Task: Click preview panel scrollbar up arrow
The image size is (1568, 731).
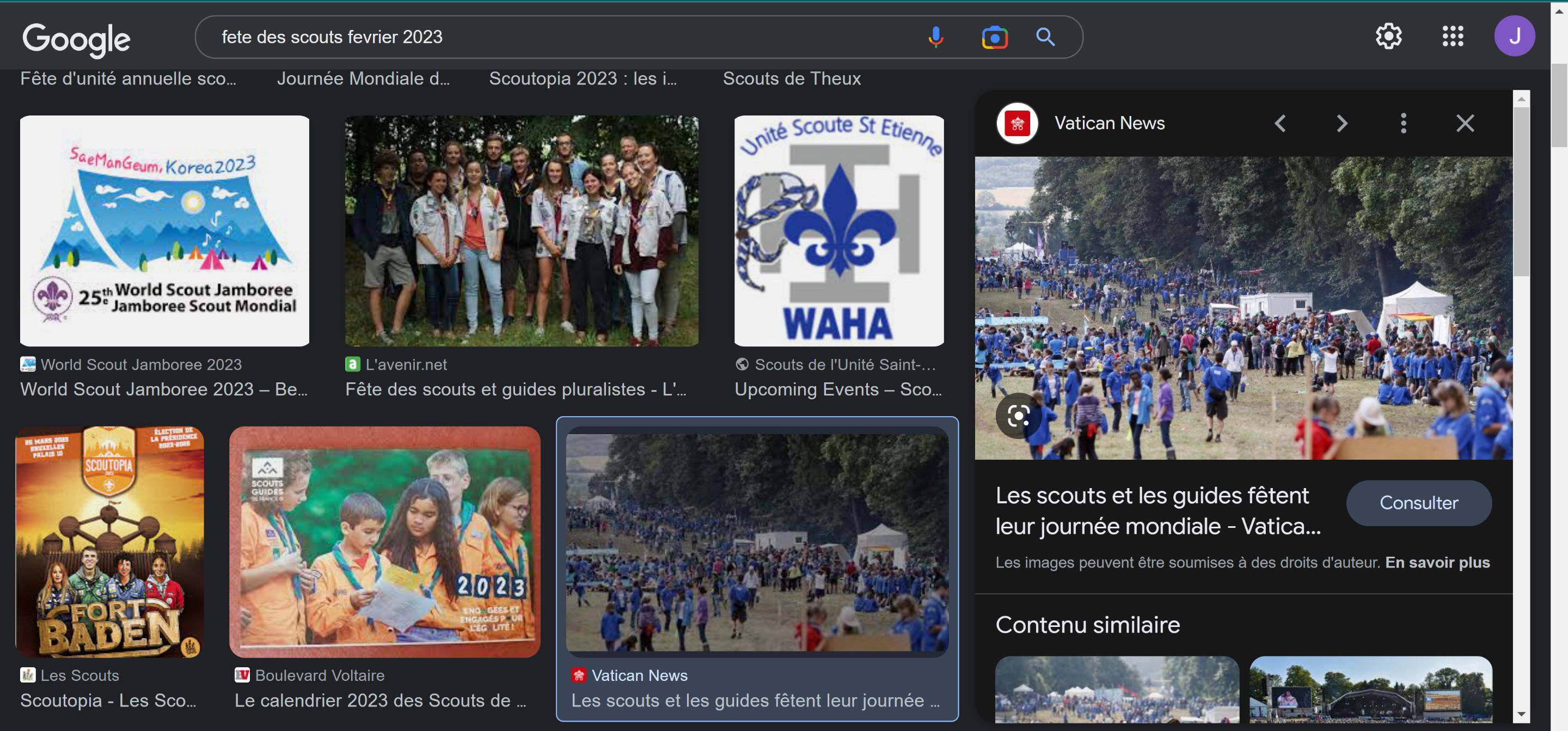Action: pos(1521,99)
